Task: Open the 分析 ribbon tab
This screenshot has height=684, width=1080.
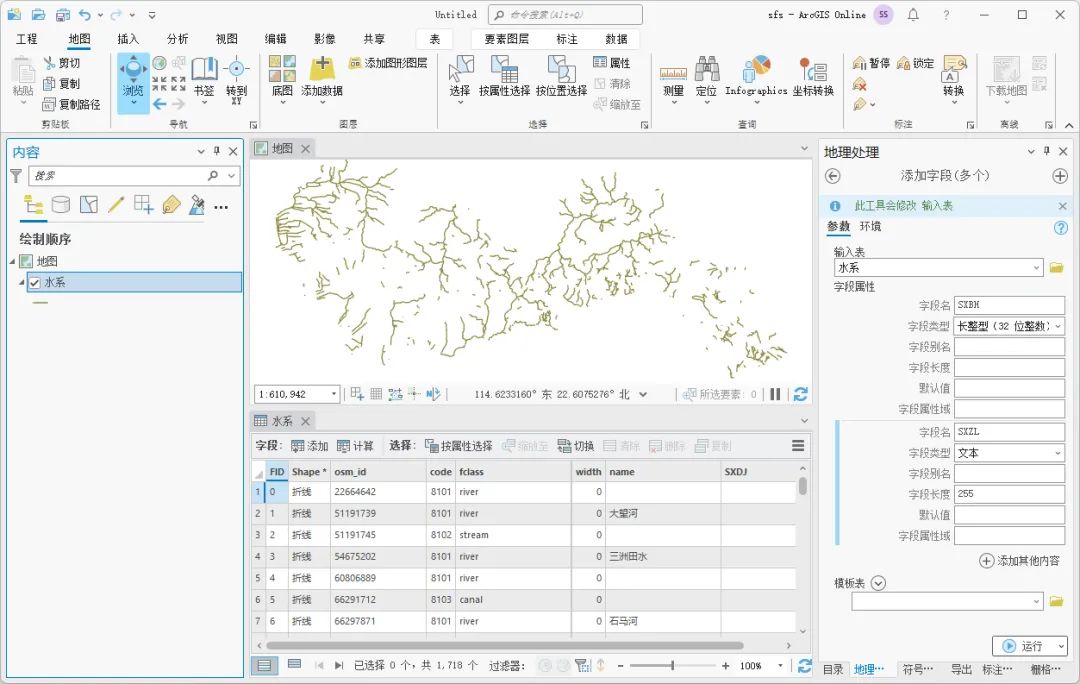Action: 177,39
